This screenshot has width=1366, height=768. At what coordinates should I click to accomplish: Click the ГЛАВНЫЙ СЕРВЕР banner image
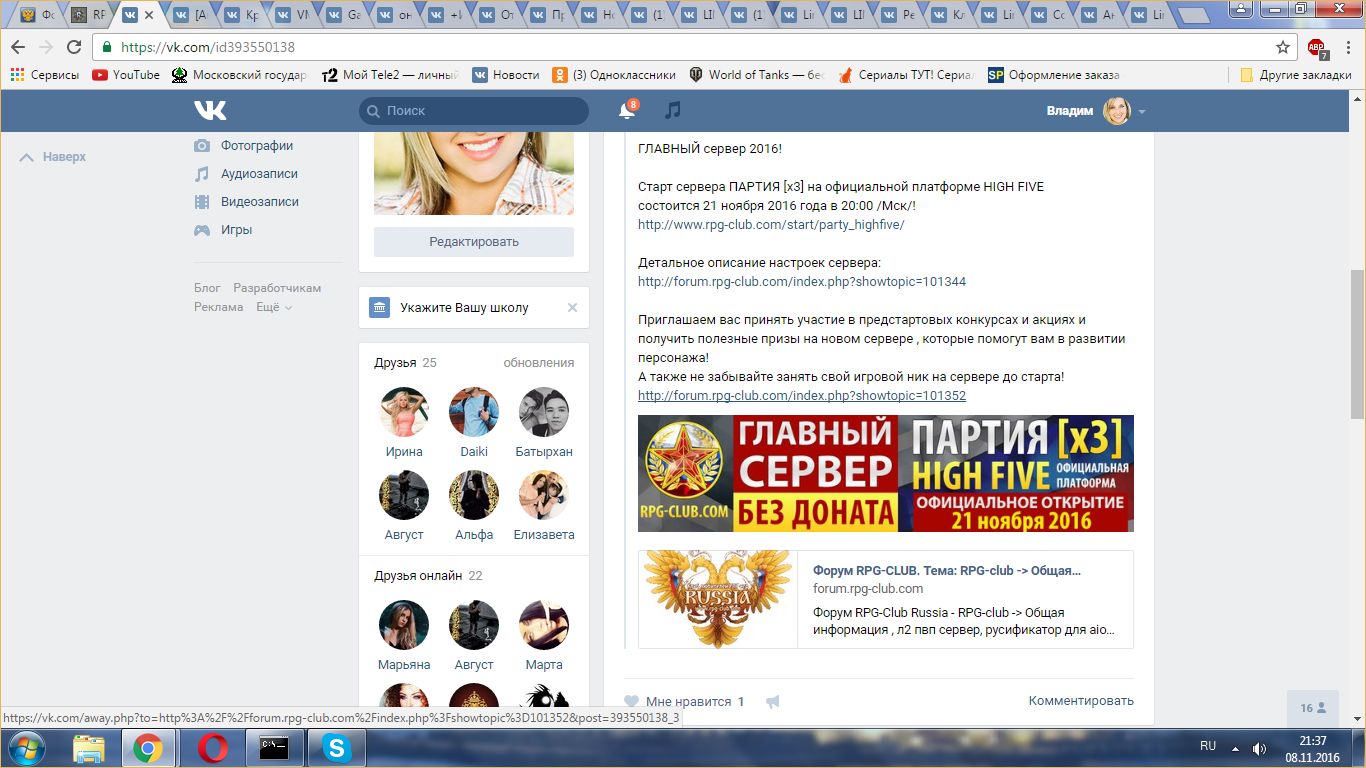(886, 473)
